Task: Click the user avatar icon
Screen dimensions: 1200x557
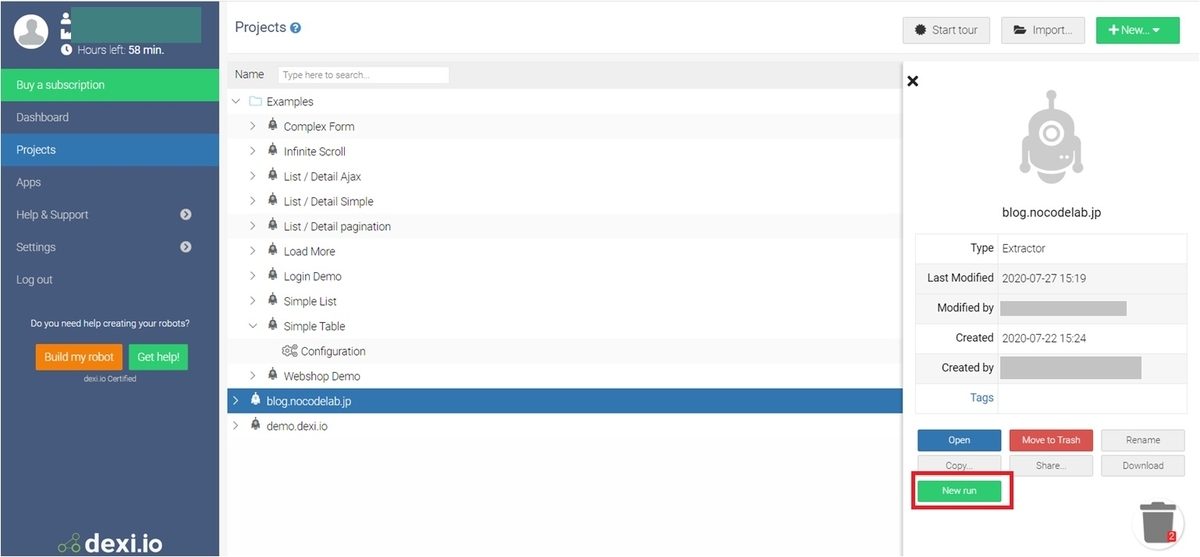Action: point(32,31)
